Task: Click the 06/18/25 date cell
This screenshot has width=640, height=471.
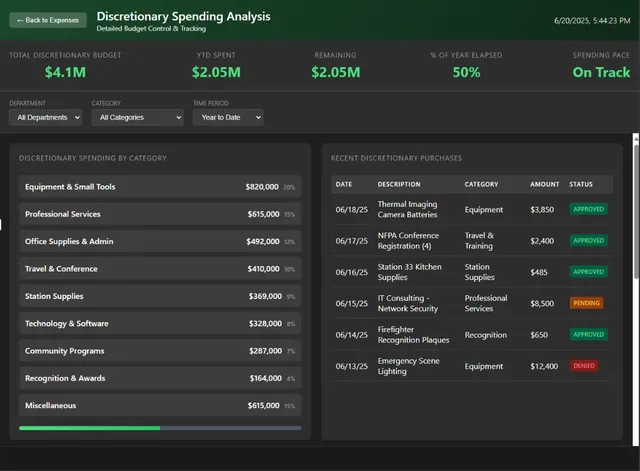Action: (x=351, y=210)
